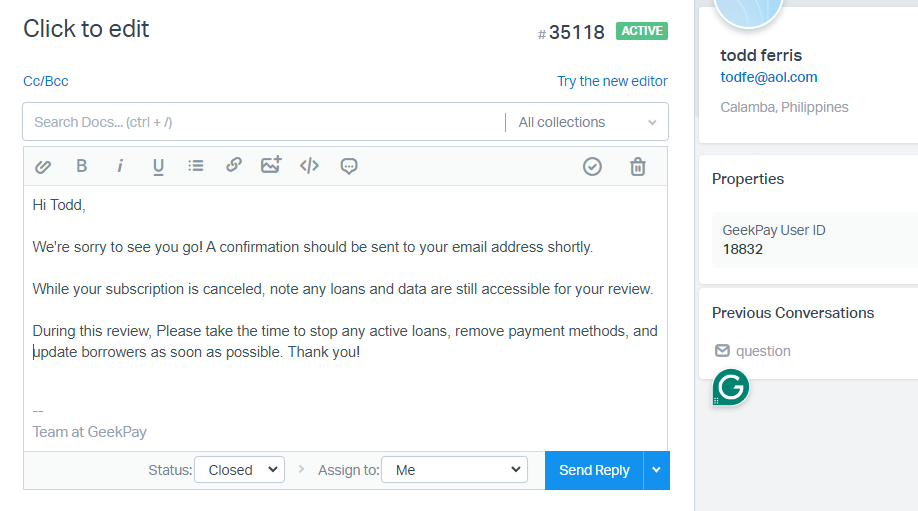Image resolution: width=918 pixels, height=511 pixels.
Task: Open todfe@aol.com email link
Action: pos(769,77)
